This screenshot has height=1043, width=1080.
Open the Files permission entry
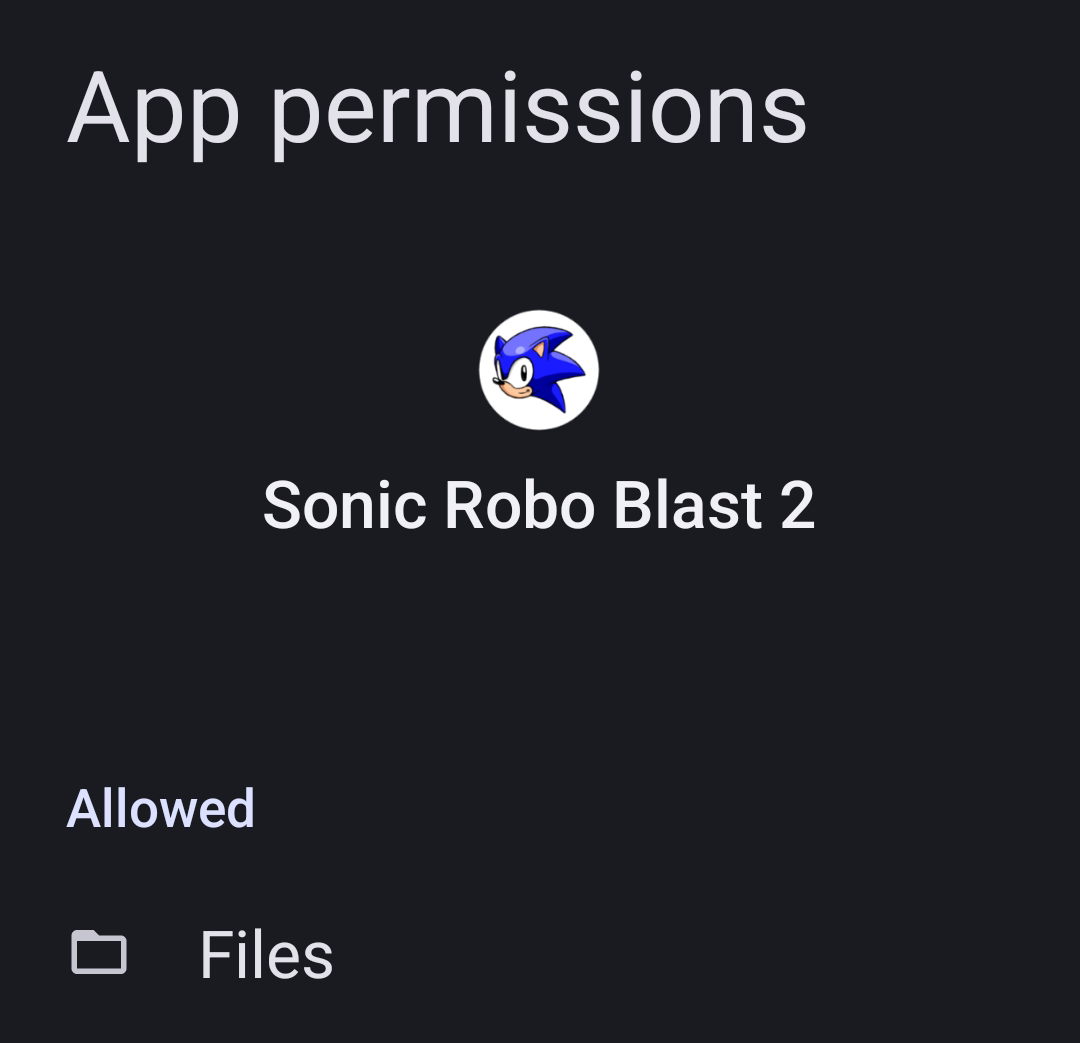point(540,954)
